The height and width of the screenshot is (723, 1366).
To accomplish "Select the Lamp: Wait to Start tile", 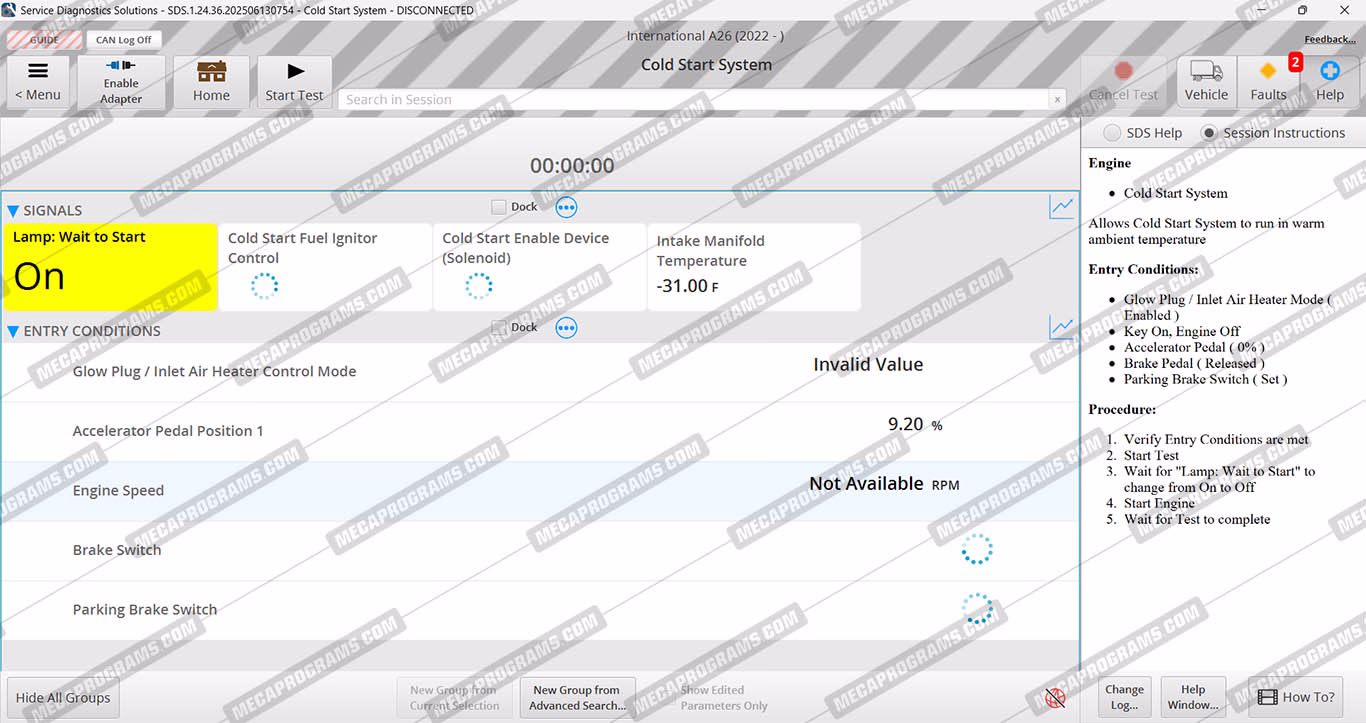I will pyautogui.click(x=110, y=267).
